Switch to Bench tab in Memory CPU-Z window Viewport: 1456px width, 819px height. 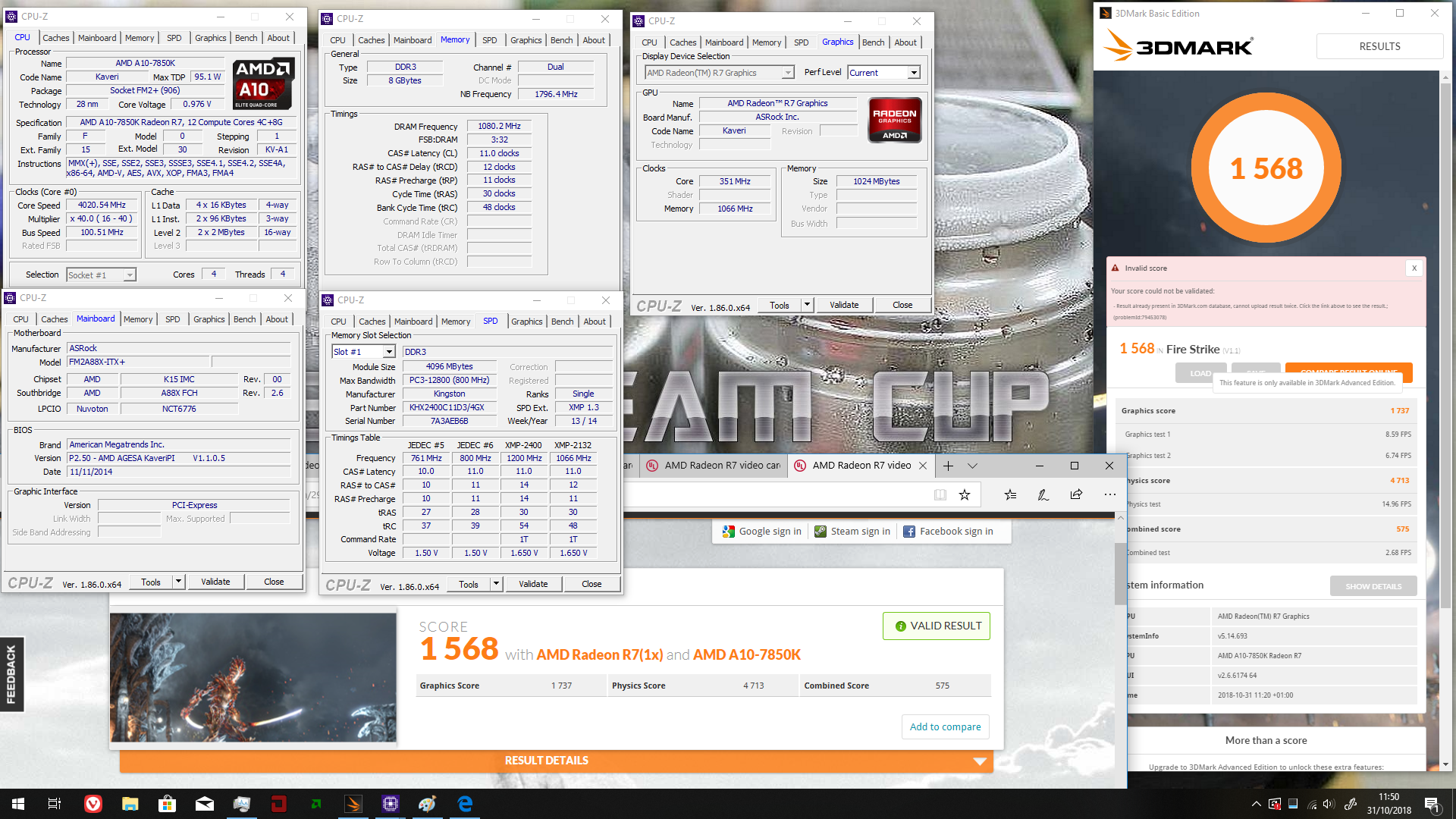pyautogui.click(x=561, y=40)
